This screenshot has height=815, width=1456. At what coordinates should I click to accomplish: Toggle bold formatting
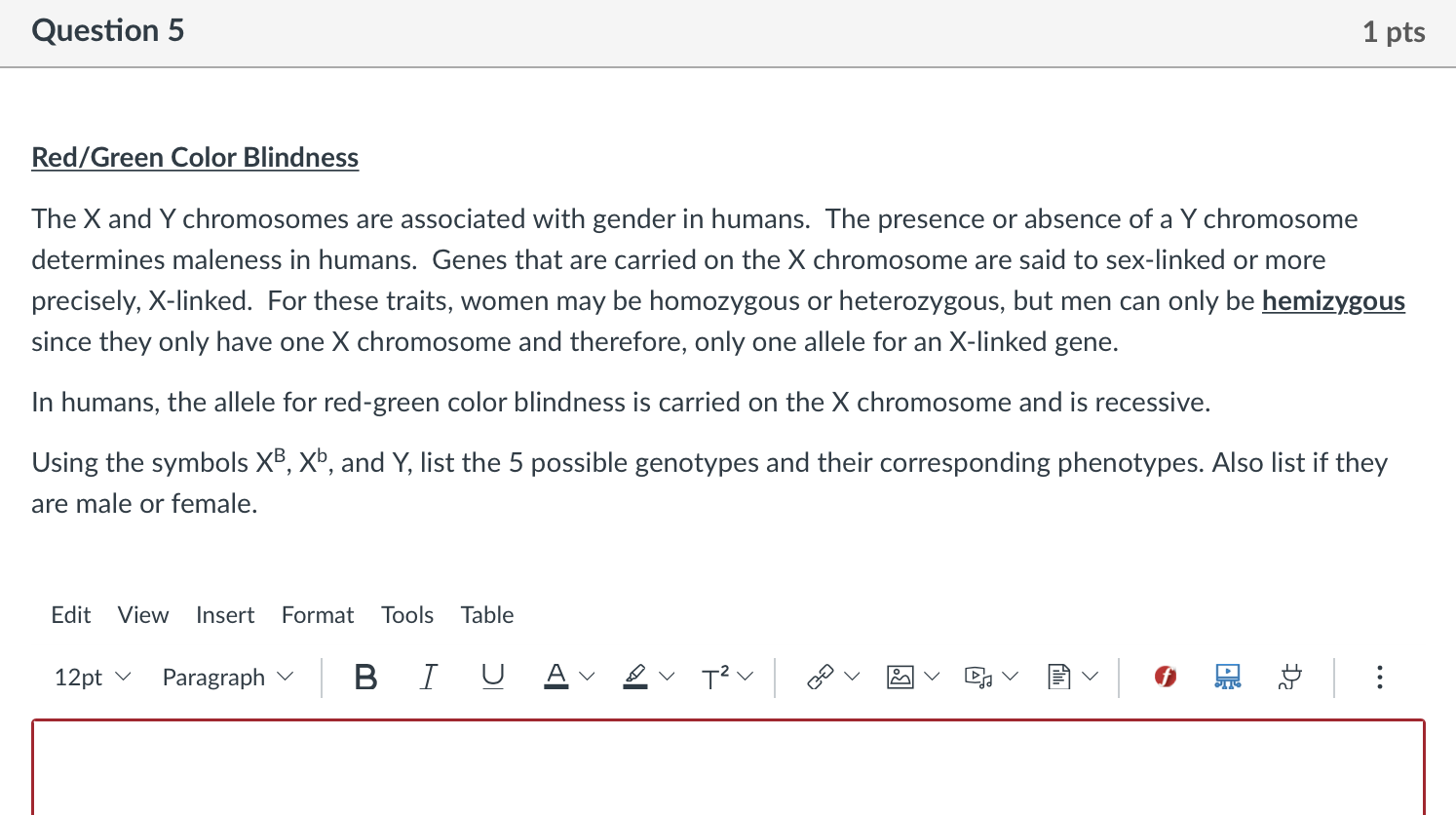tap(365, 677)
